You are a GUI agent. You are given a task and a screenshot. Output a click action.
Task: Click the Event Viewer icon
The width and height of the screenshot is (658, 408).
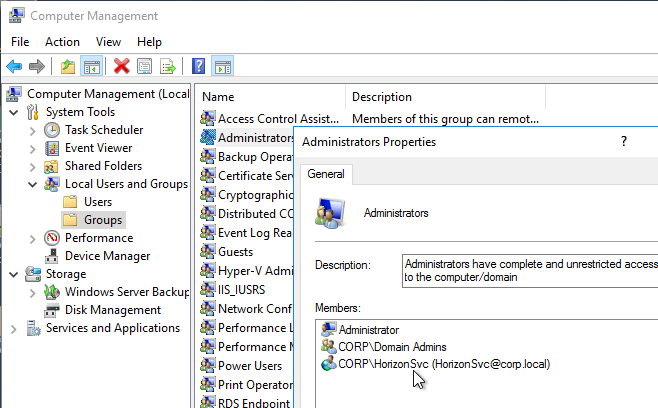coord(52,148)
